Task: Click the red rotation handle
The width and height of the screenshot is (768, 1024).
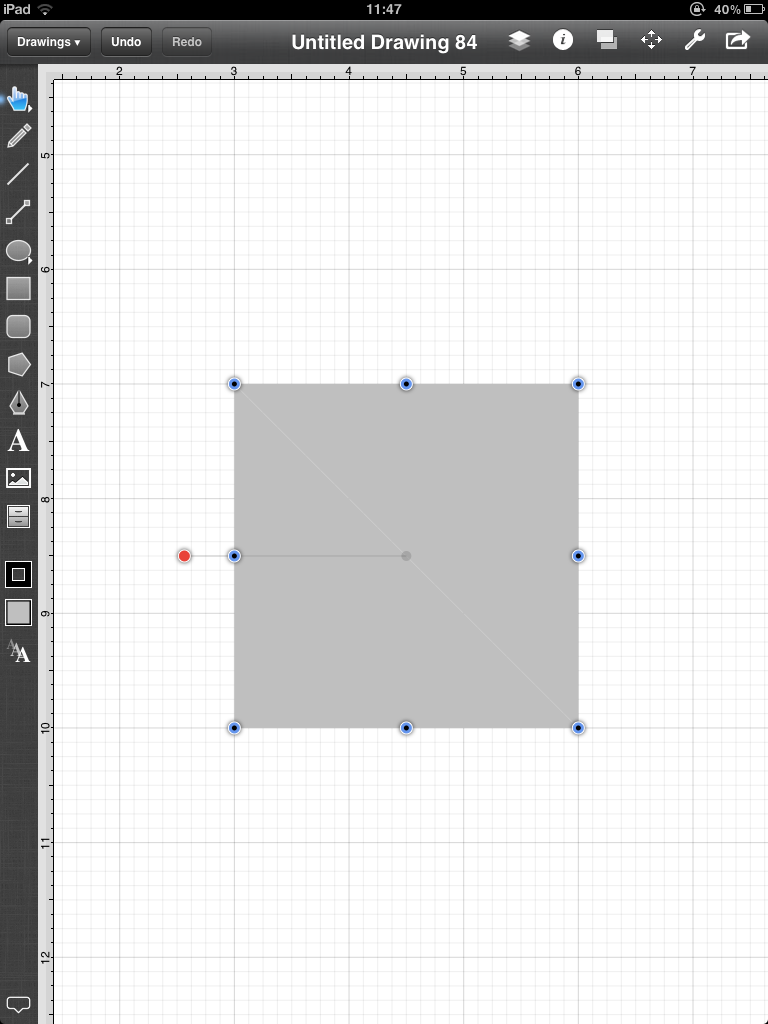Action: 184,556
